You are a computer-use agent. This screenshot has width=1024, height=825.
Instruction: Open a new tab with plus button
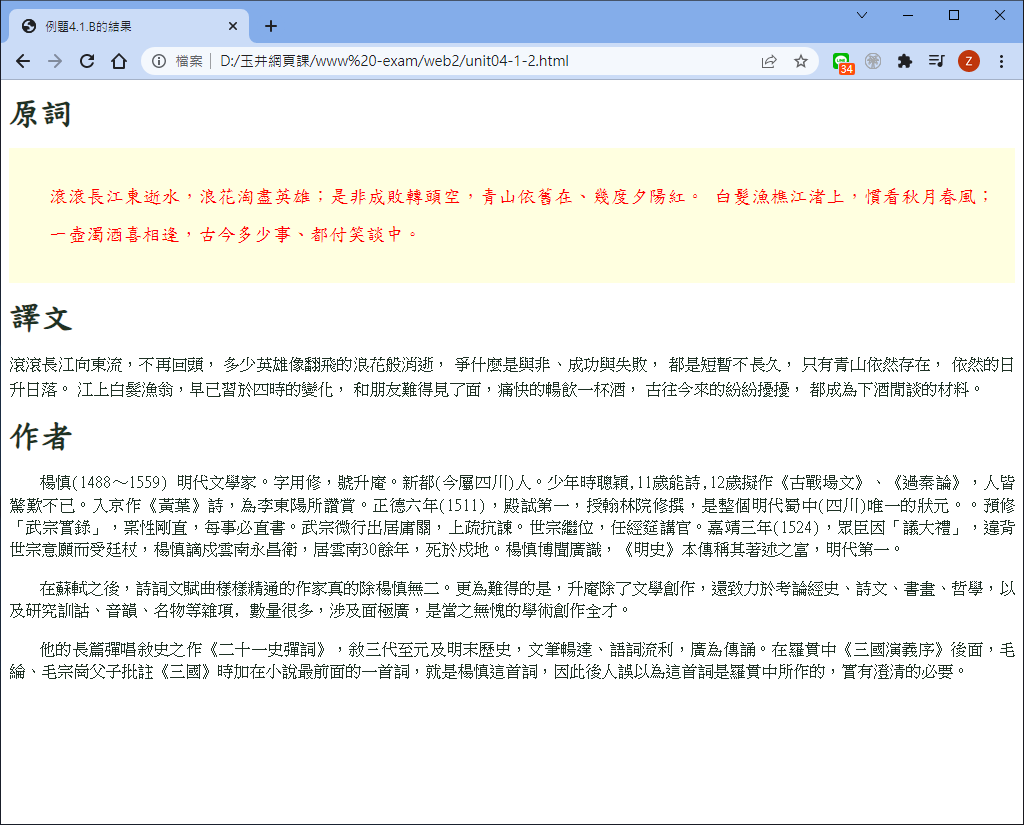270,26
